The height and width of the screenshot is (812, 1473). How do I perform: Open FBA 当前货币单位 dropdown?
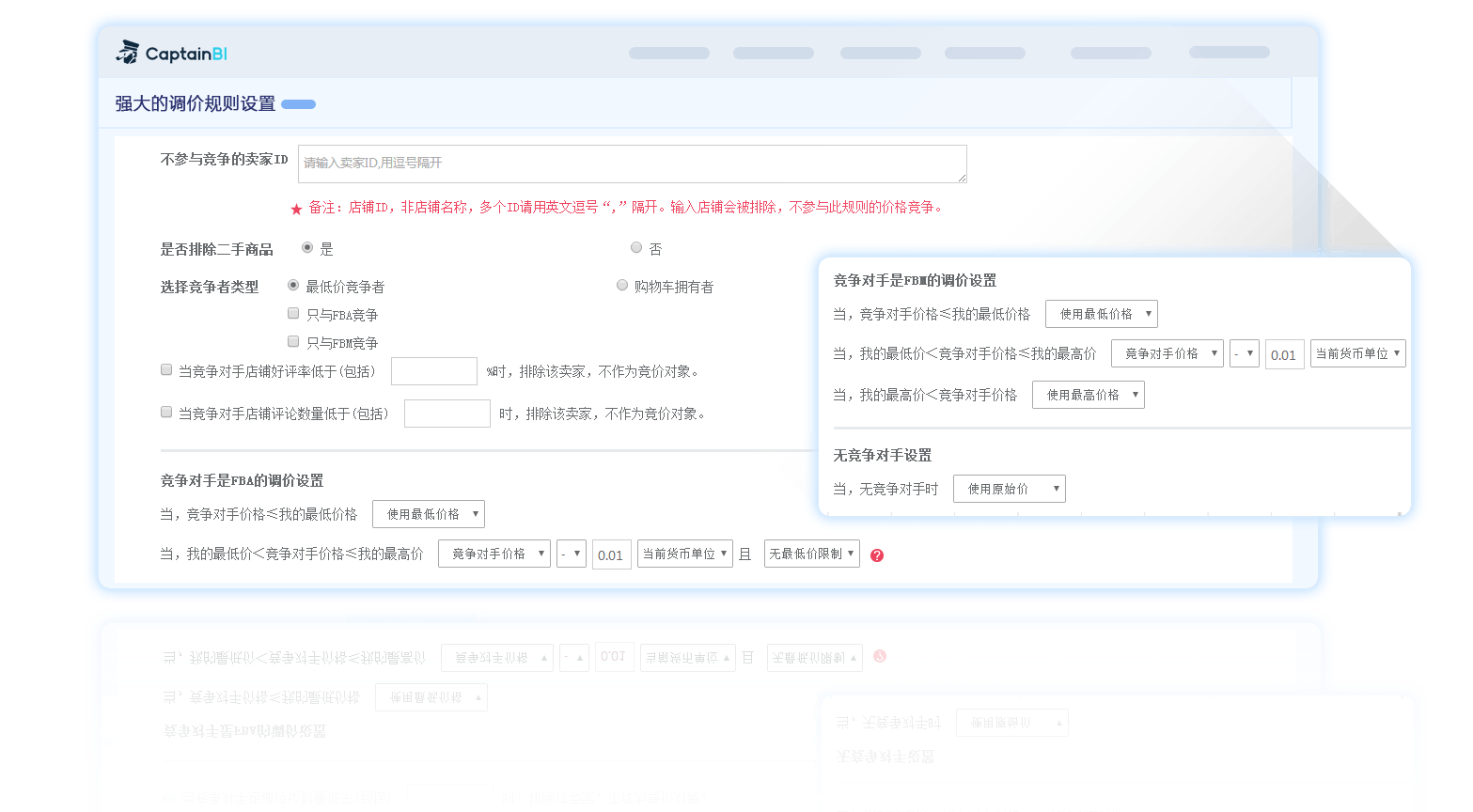[685, 554]
